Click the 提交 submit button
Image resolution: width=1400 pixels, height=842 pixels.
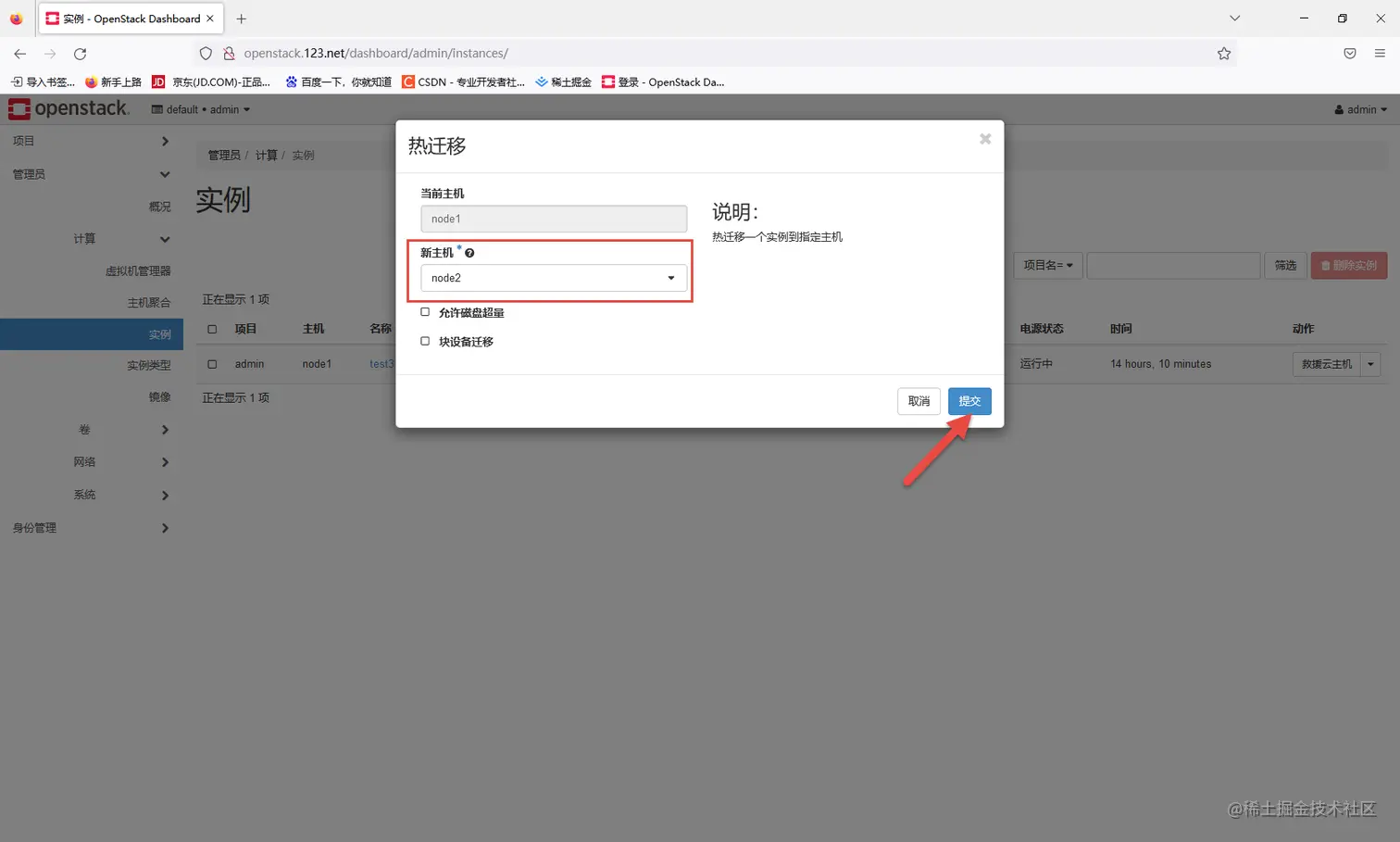(x=969, y=401)
